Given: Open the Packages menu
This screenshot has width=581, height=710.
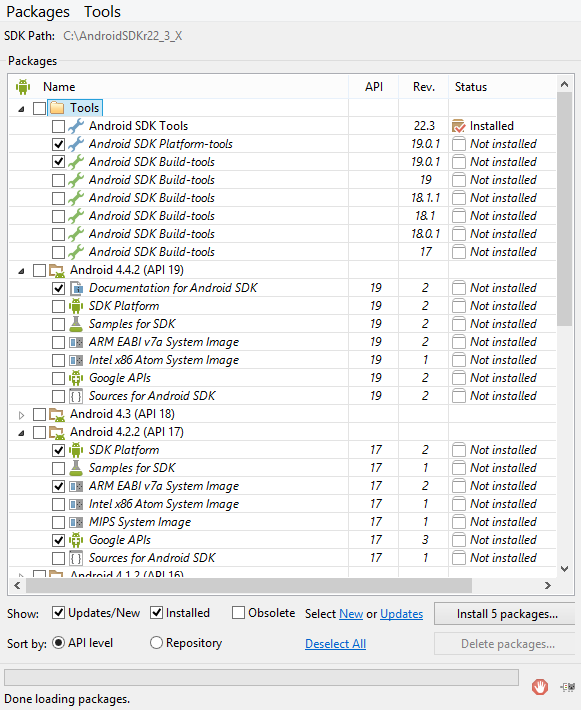Looking at the screenshot, I should pos(38,12).
